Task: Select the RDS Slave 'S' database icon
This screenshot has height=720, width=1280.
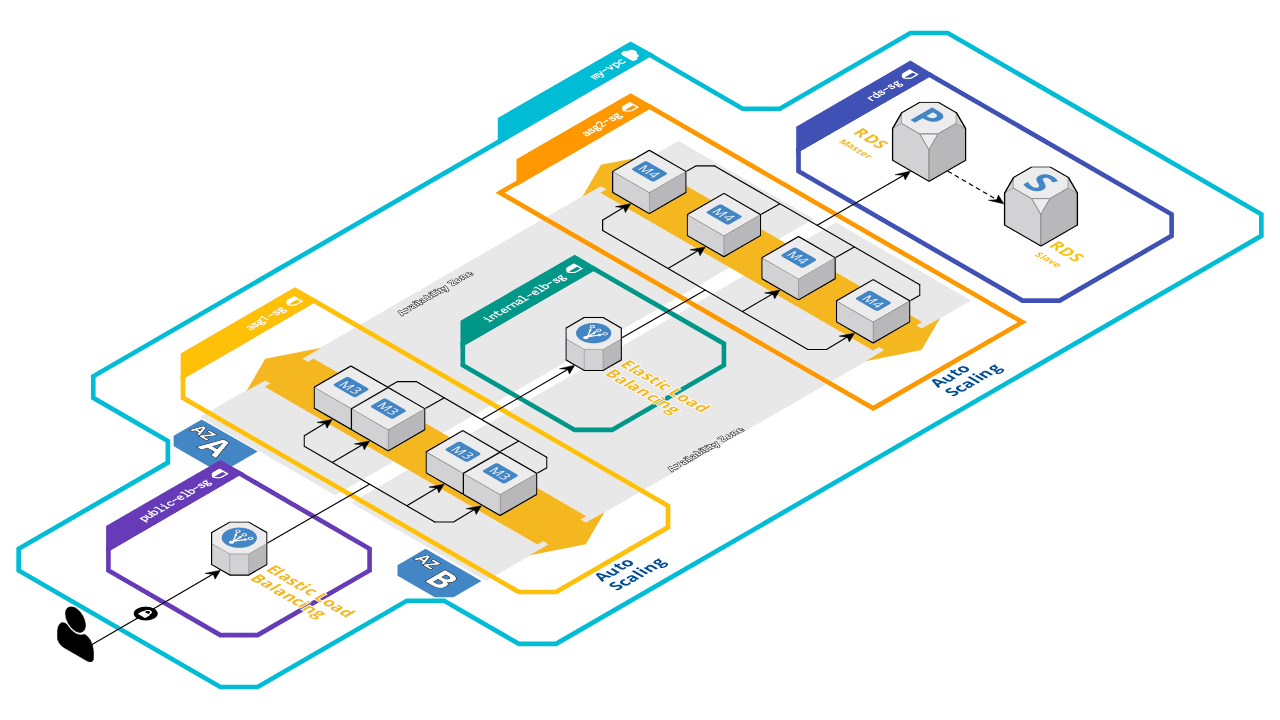Action: tap(1041, 205)
